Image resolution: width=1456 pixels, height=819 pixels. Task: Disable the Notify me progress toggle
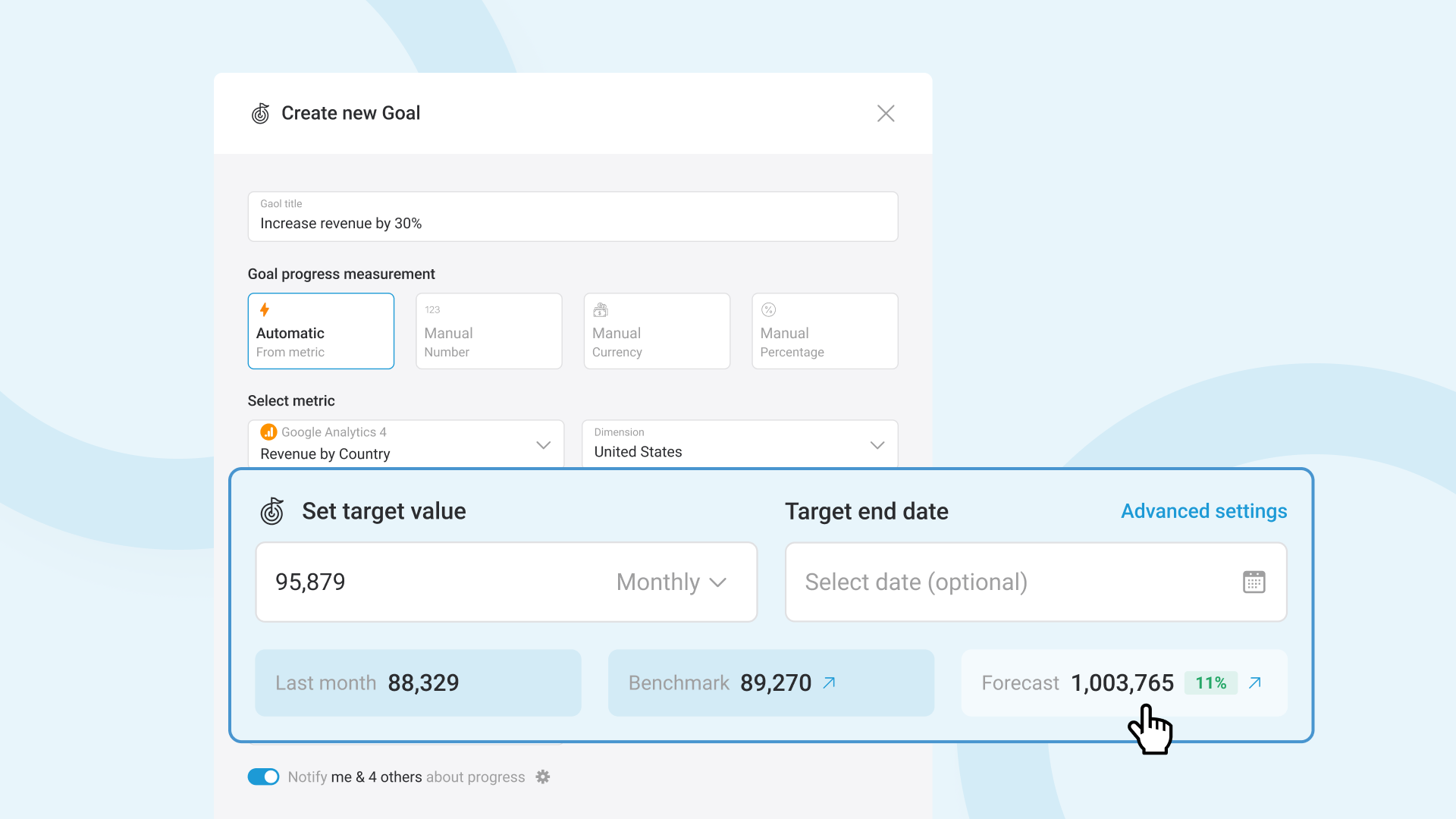point(264,777)
